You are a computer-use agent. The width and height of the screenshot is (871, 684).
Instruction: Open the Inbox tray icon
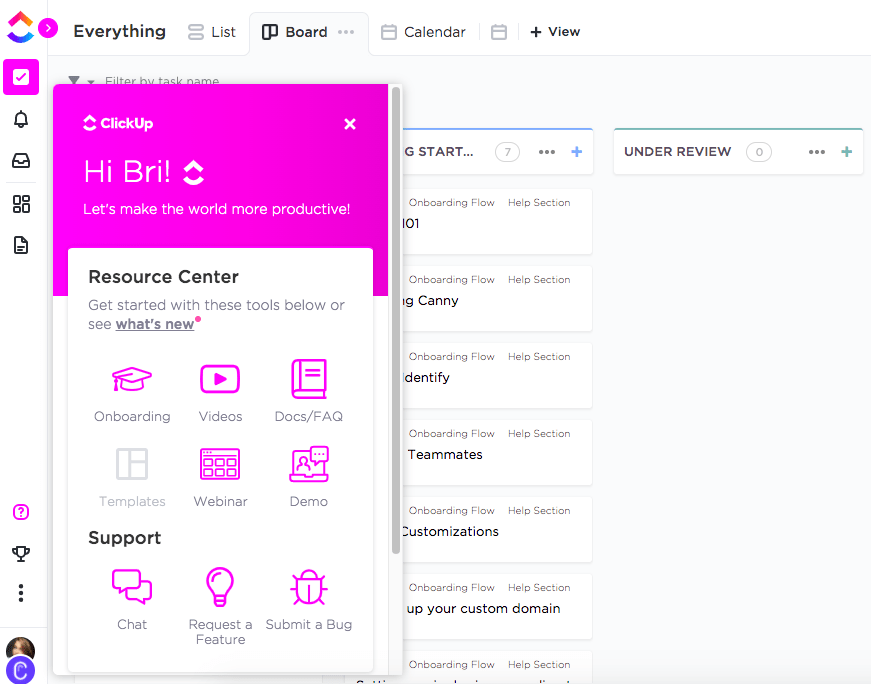[21, 161]
